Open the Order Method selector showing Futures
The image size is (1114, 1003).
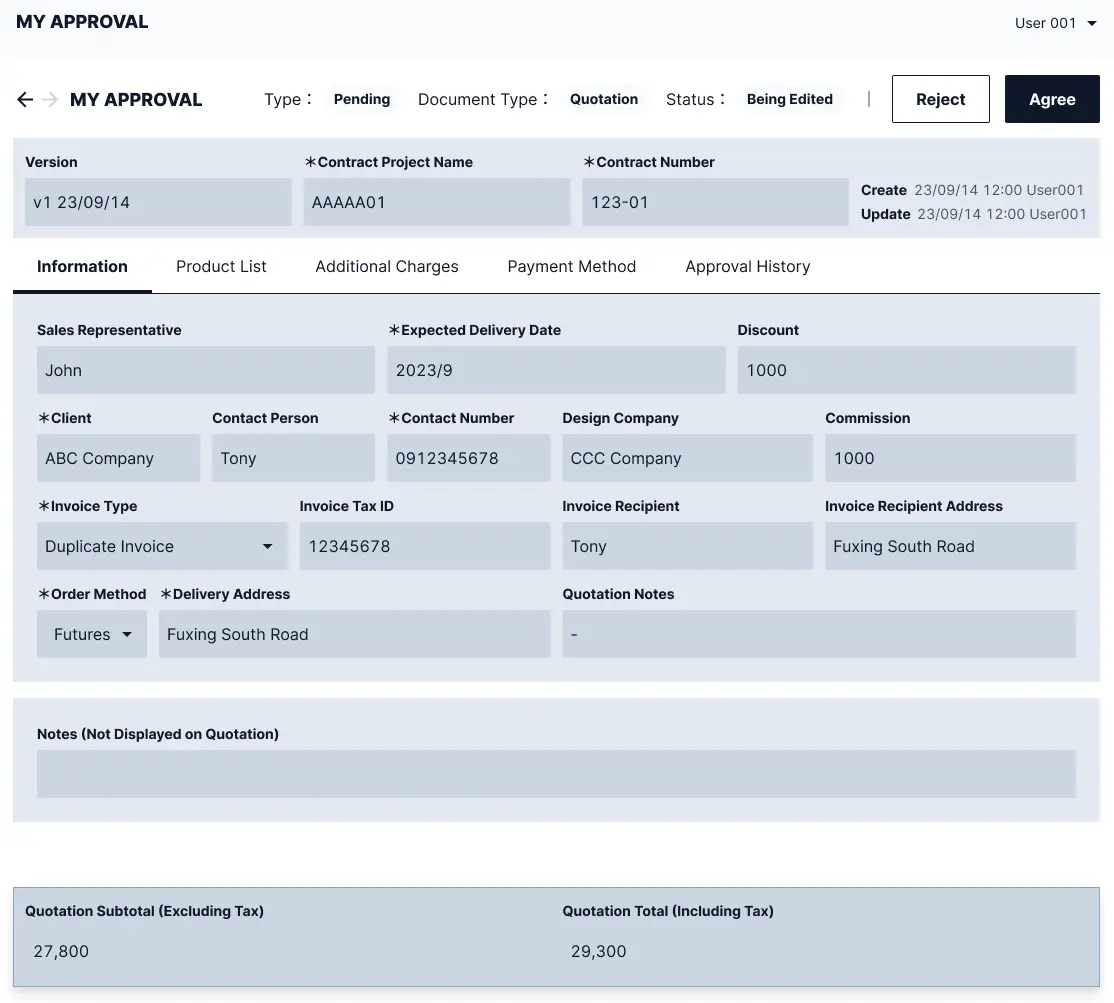(91, 634)
